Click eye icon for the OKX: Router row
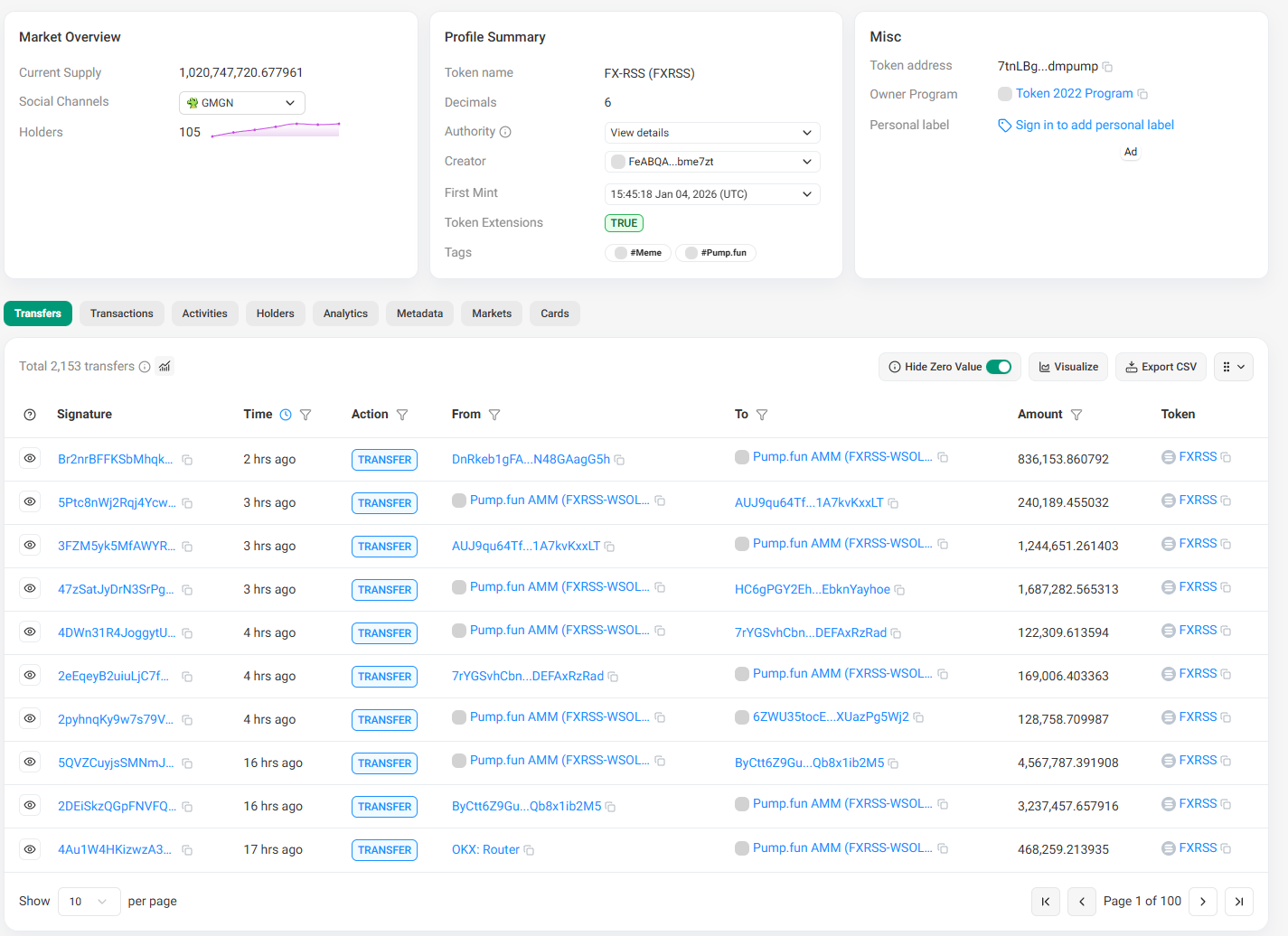 point(30,849)
